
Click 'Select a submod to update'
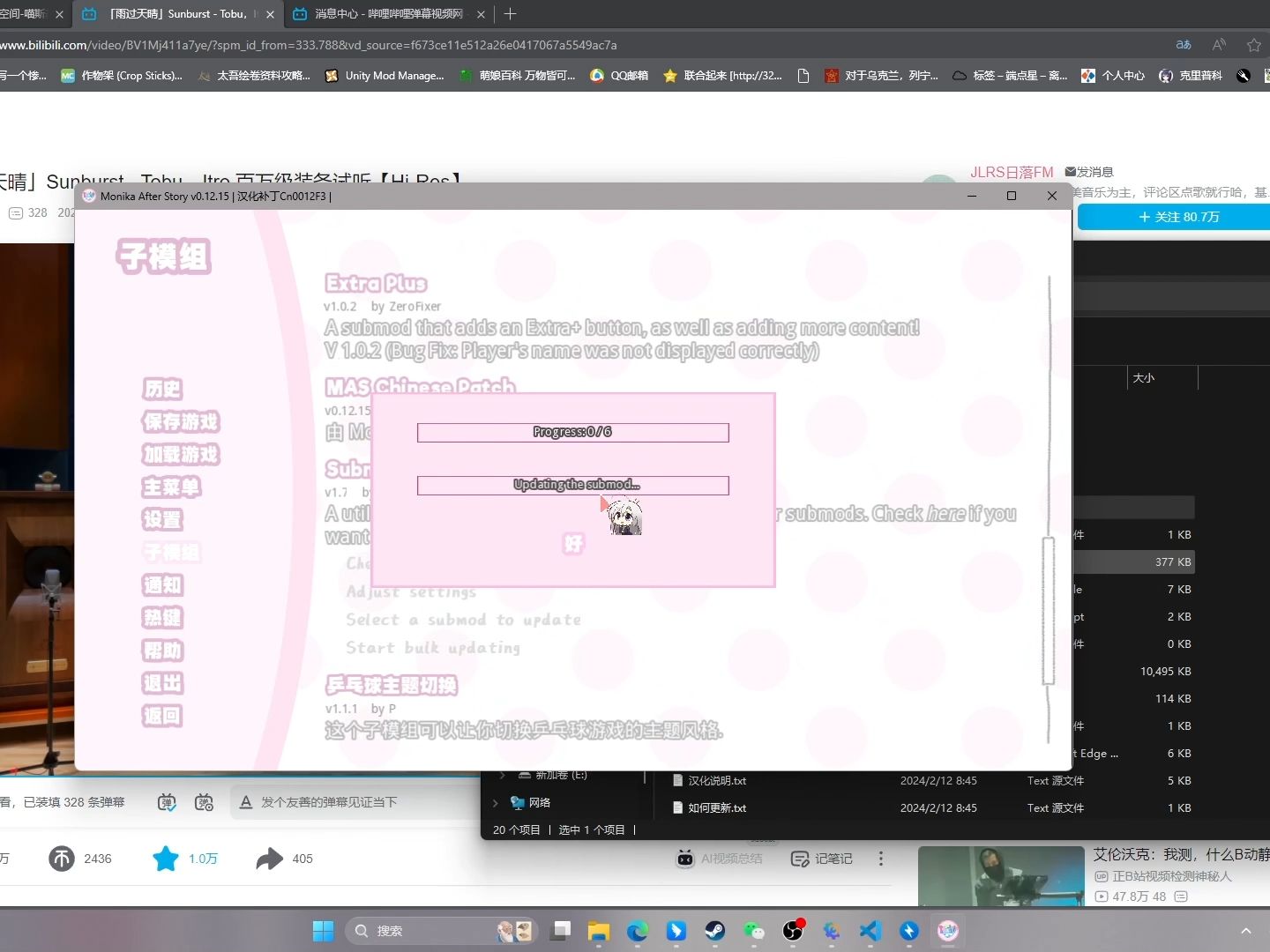point(463,620)
